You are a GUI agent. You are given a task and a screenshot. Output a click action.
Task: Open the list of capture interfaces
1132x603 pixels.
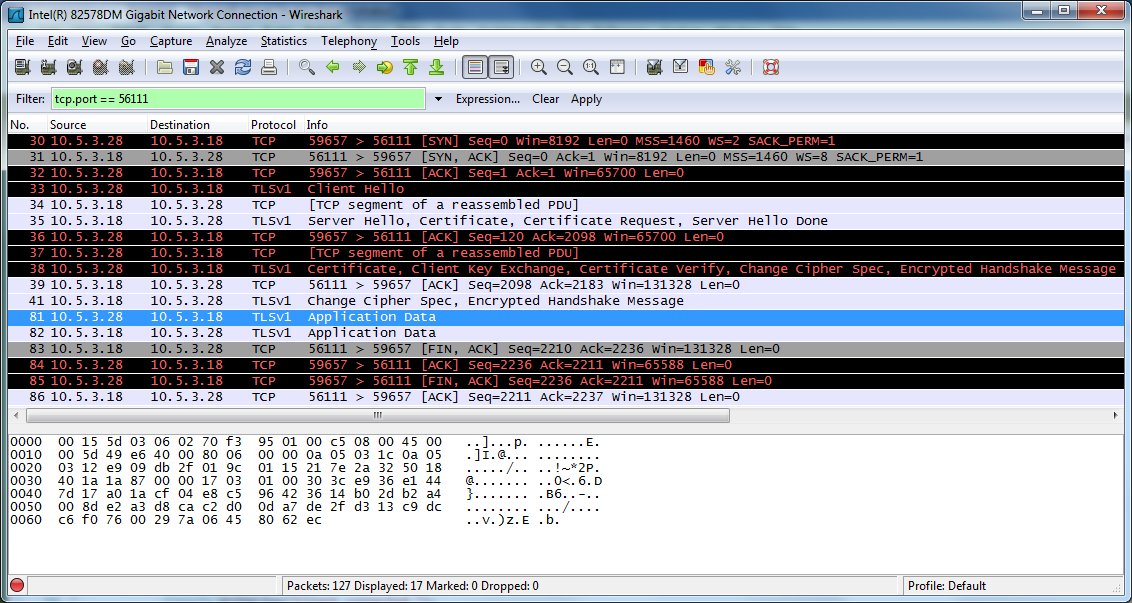click(22, 67)
